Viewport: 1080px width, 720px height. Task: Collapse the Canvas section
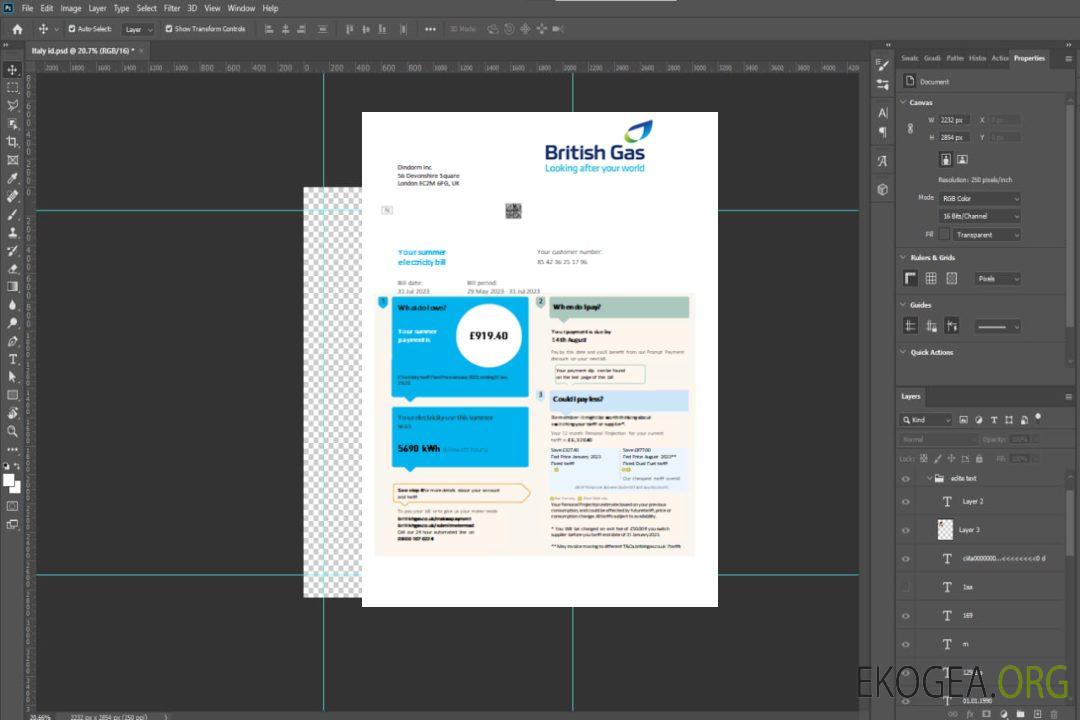coord(904,102)
